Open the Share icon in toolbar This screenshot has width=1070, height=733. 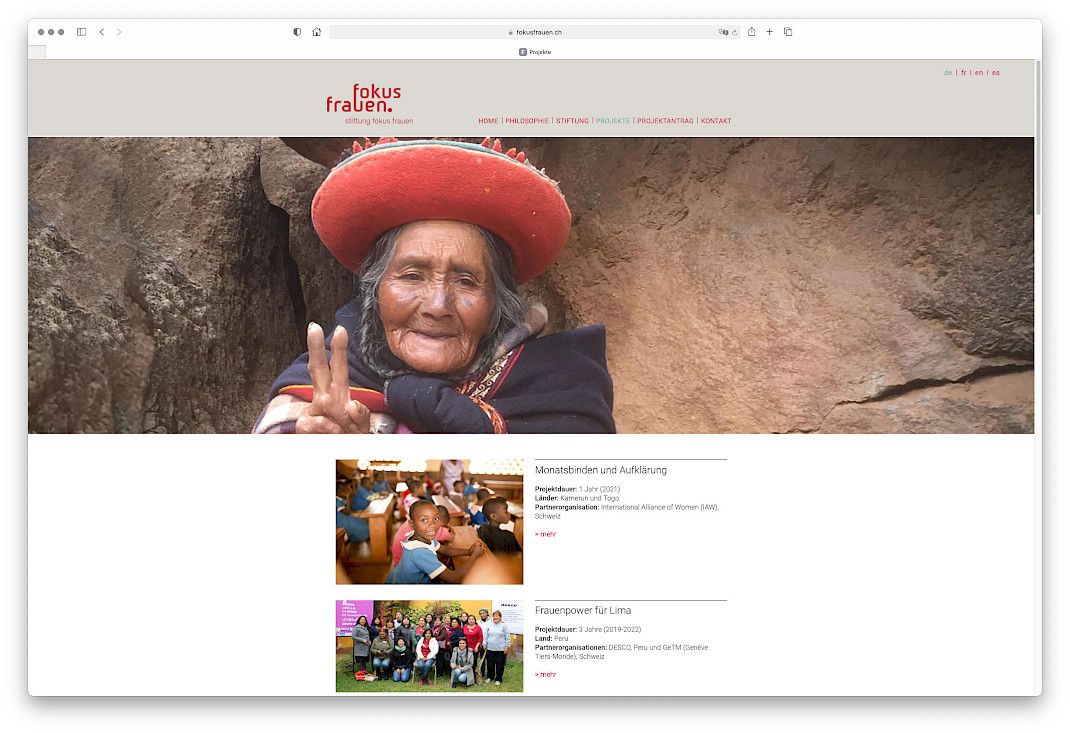click(x=751, y=32)
